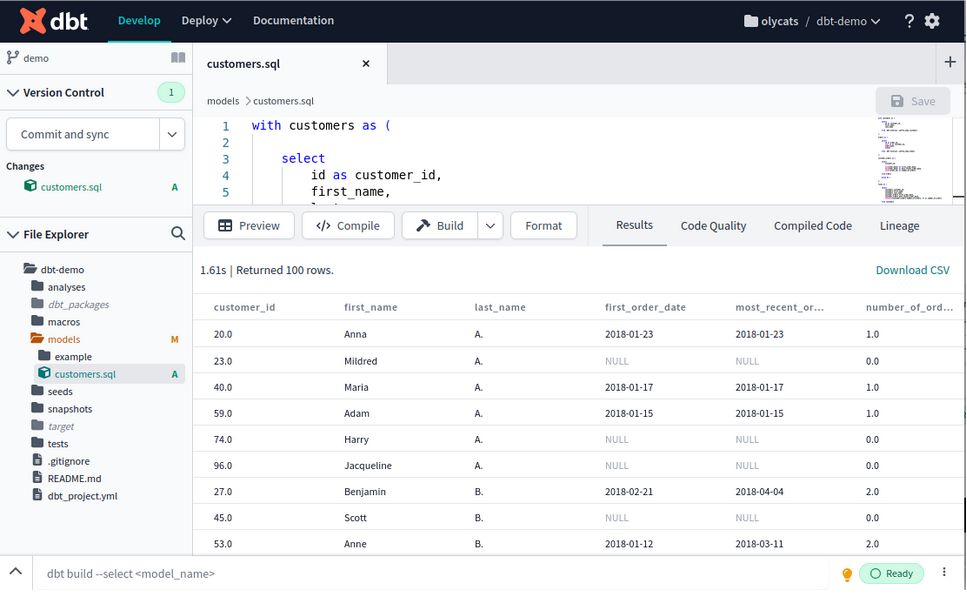This screenshot has width=967, height=596.
Task: Search files with the magnifier icon
Action: [x=178, y=234]
